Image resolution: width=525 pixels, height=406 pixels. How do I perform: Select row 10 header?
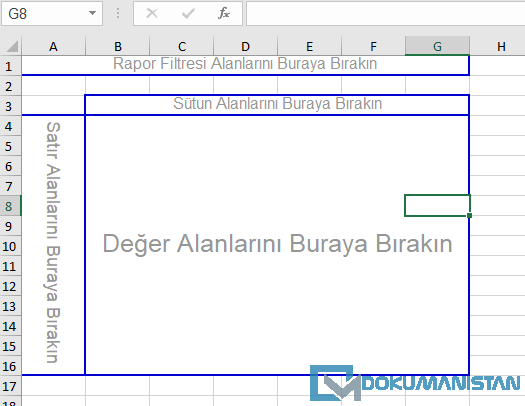[10, 246]
